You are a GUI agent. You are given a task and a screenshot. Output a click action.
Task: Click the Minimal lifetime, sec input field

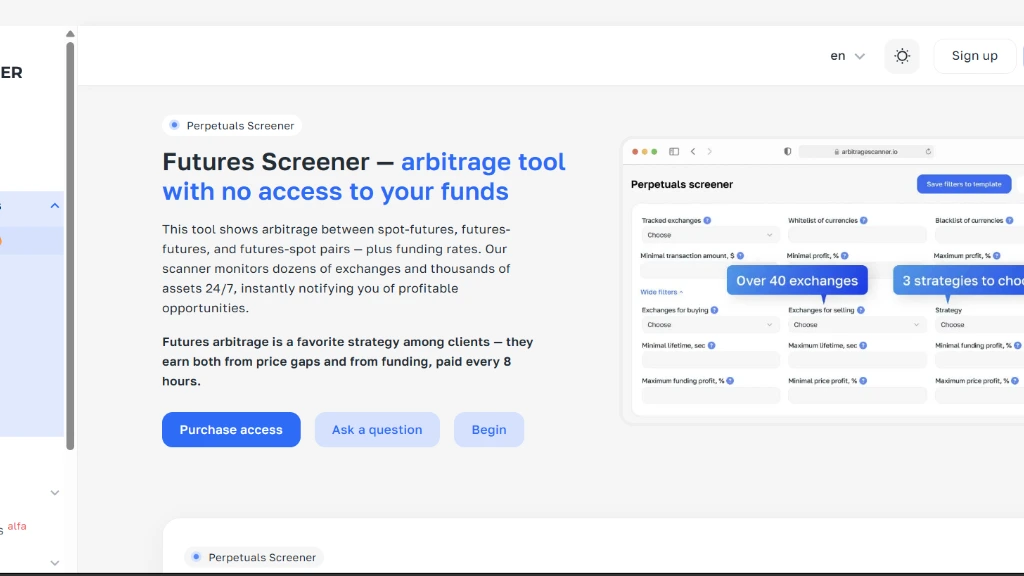[x=711, y=360]
